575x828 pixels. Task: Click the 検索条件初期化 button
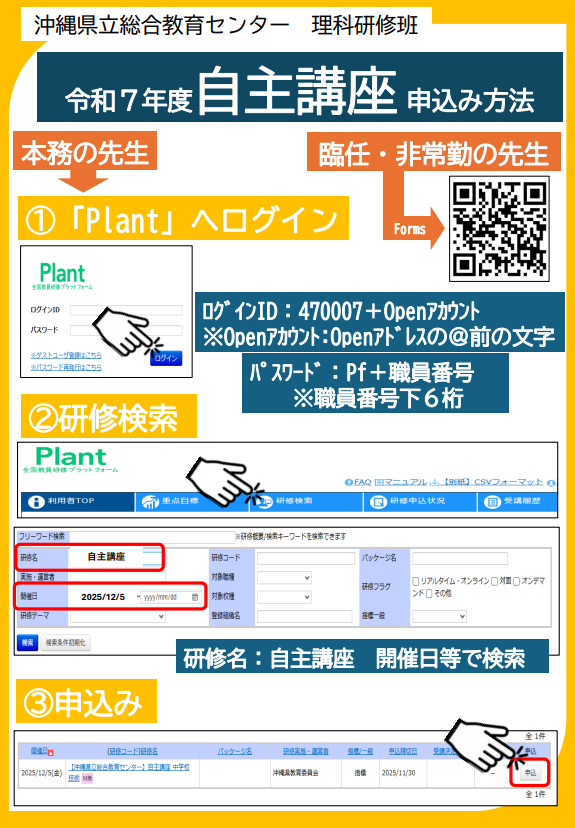click(x=65, y=643)
